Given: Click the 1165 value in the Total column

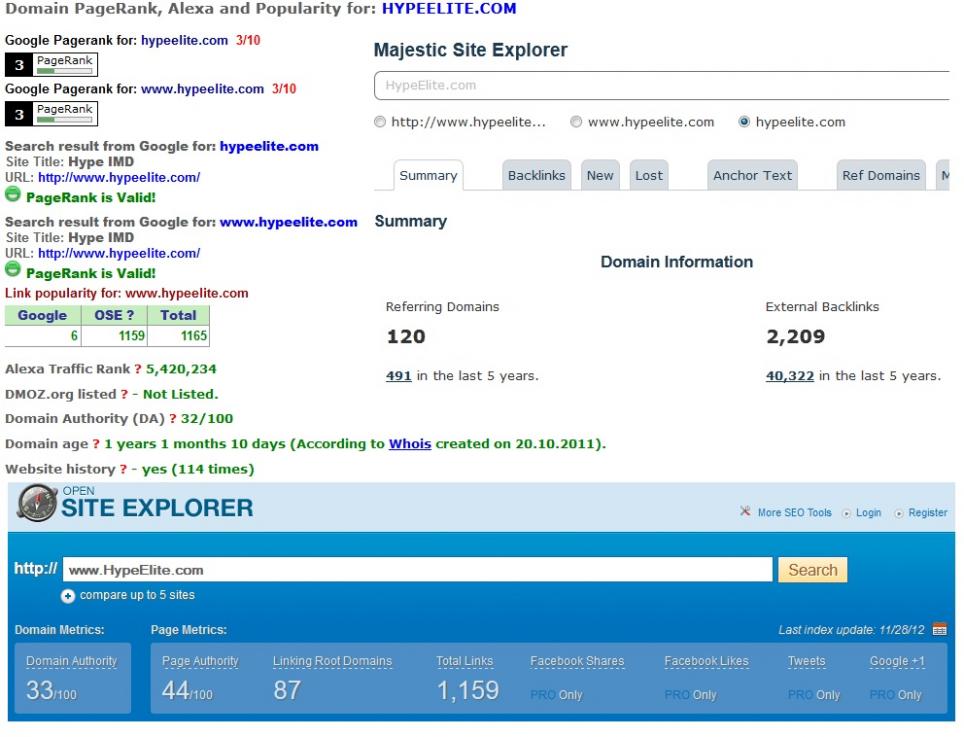Looking at the screenshot, I should pyautogui.click(x=194, y=336).
